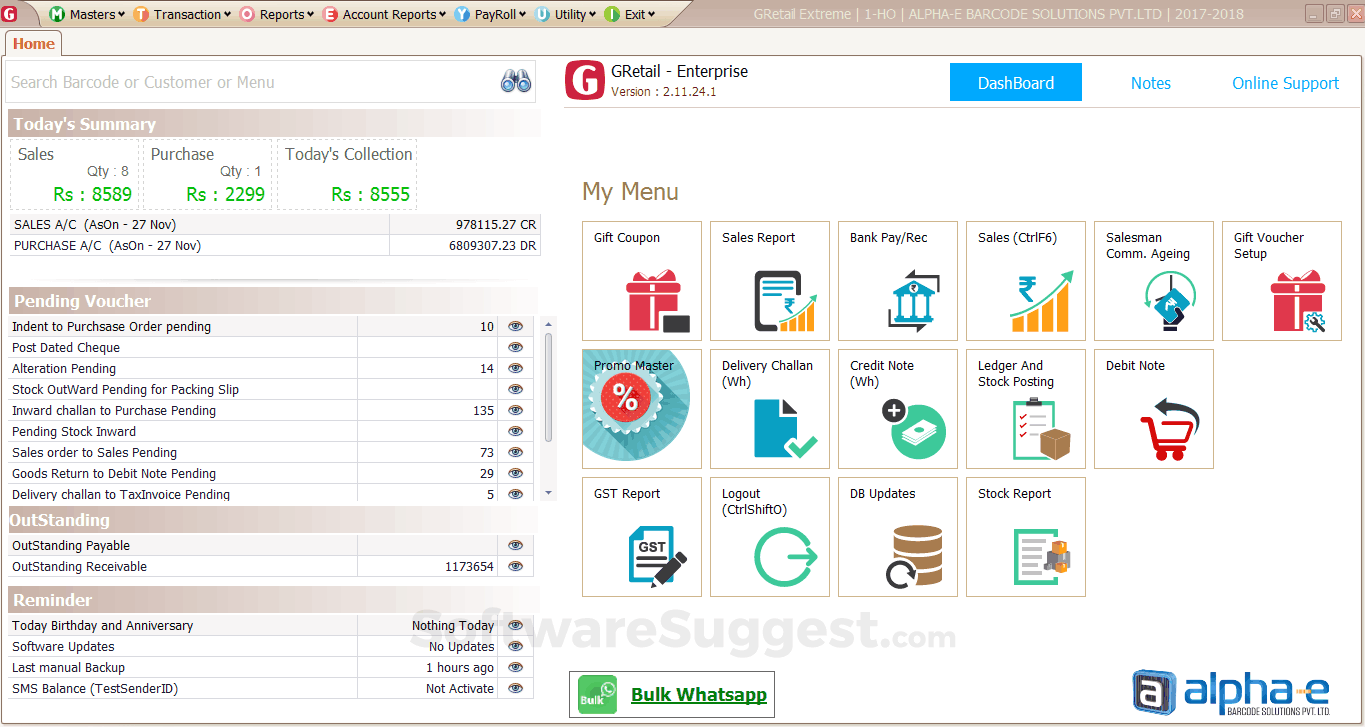Expand the Exit menu dropdown

[x=631, y=14]
